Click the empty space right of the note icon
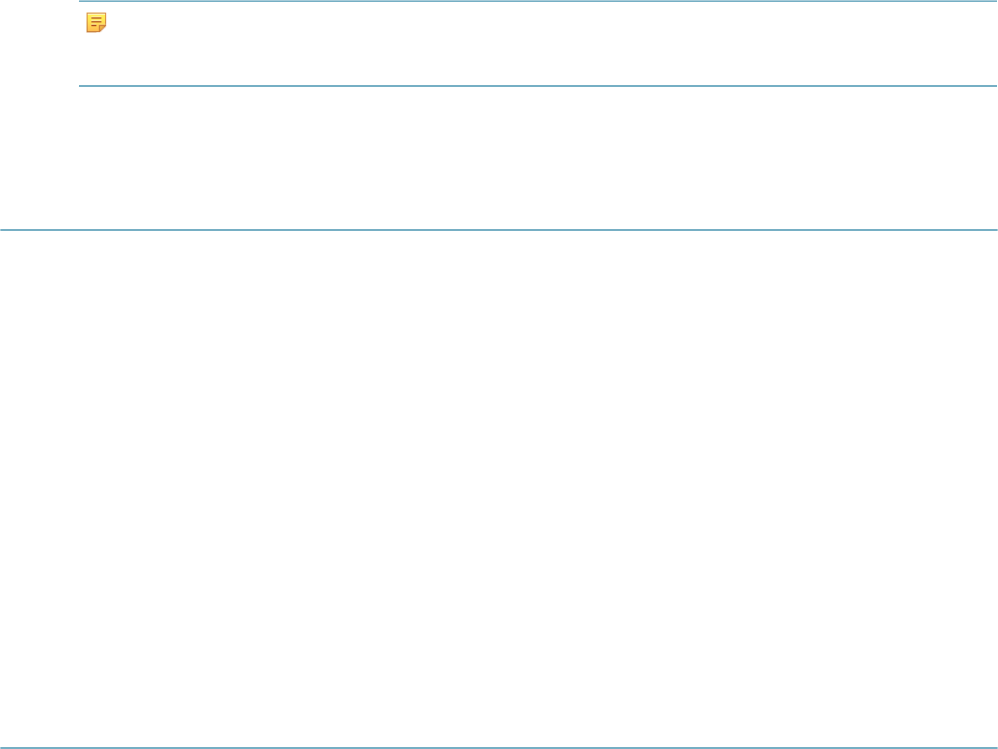The width and height of the screenshot is (998, 749). click(x=551, y=22)
